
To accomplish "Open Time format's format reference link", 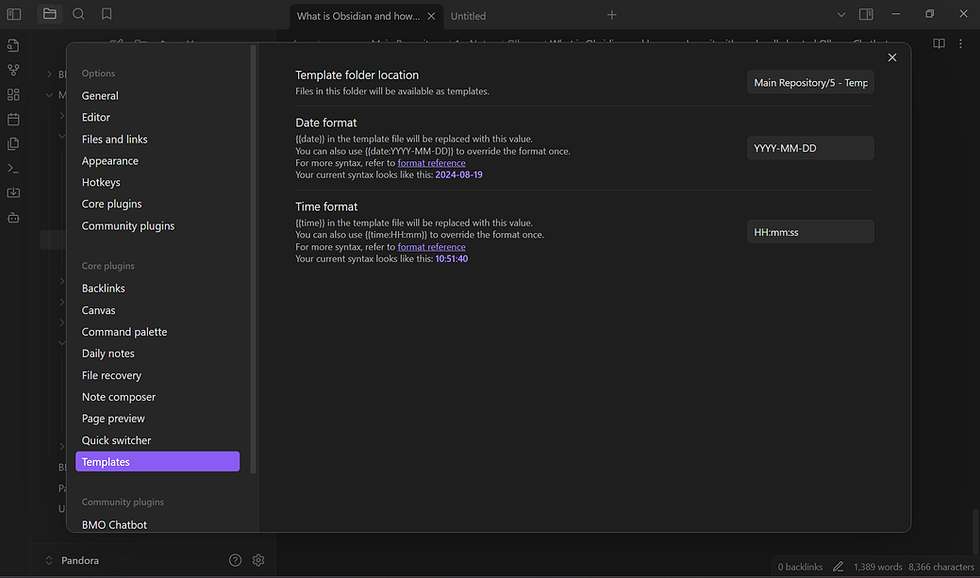I will (x=431, y=247).
